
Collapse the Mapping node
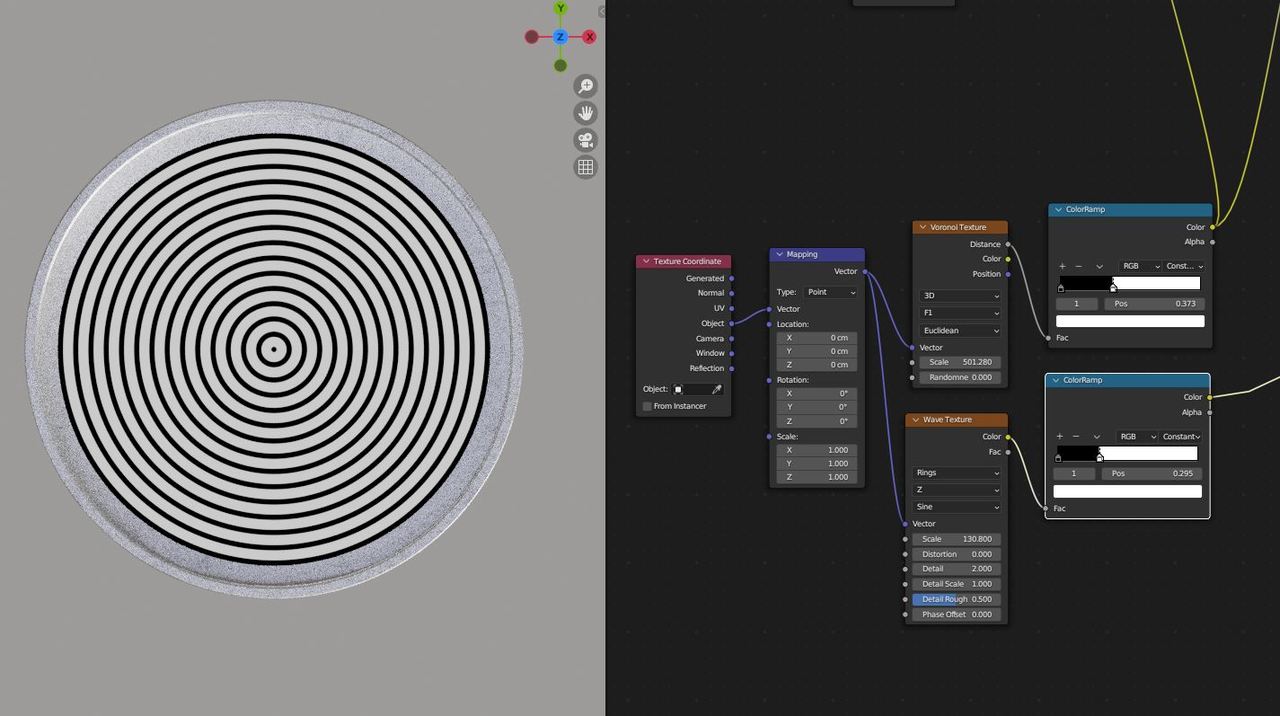tap(780, 255)
